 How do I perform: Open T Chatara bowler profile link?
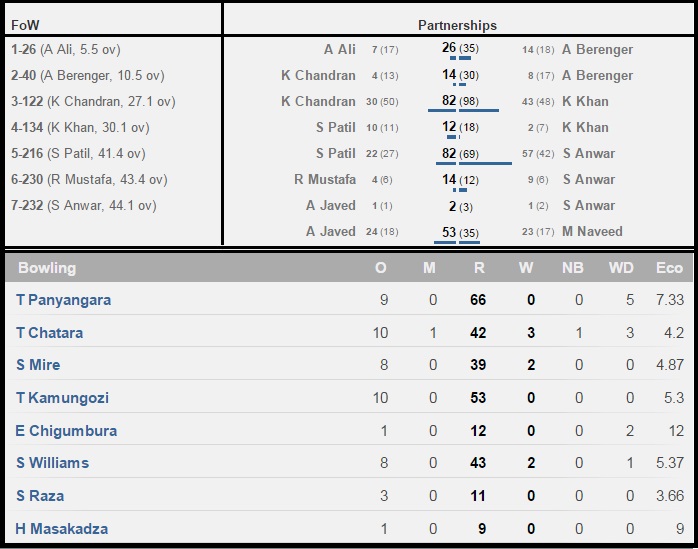49,333
